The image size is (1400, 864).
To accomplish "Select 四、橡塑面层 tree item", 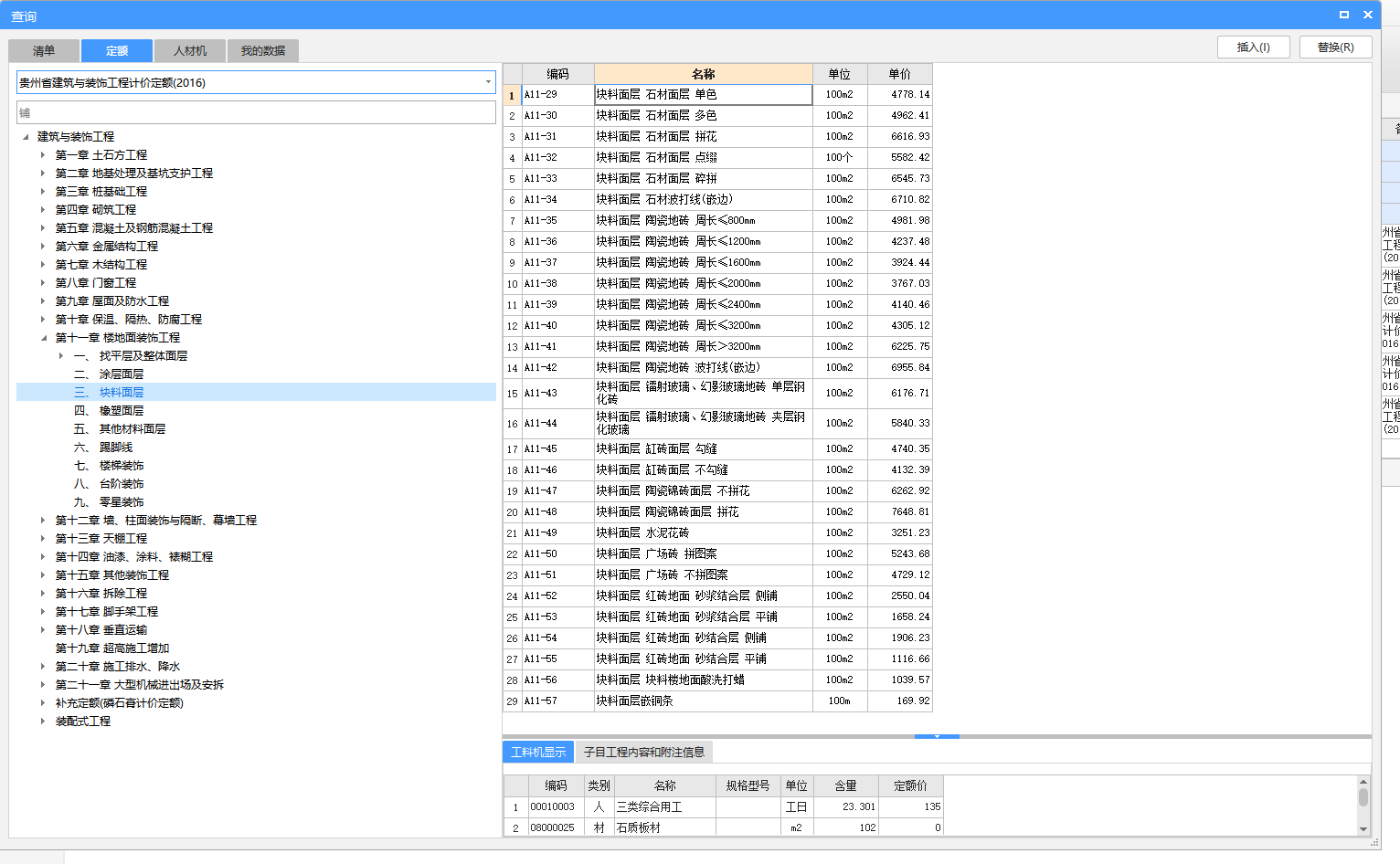I will [109, 411].
